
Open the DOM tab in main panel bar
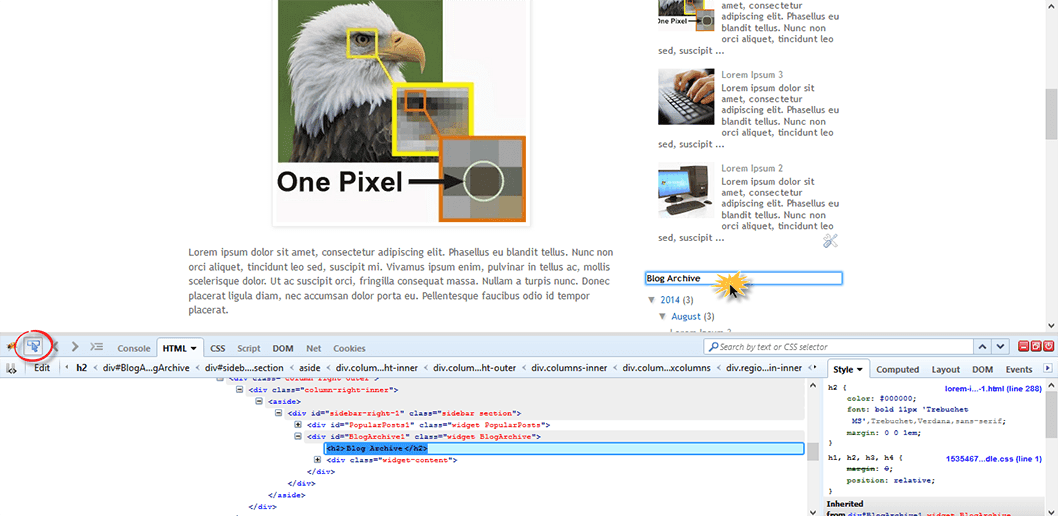coord(283,349)
